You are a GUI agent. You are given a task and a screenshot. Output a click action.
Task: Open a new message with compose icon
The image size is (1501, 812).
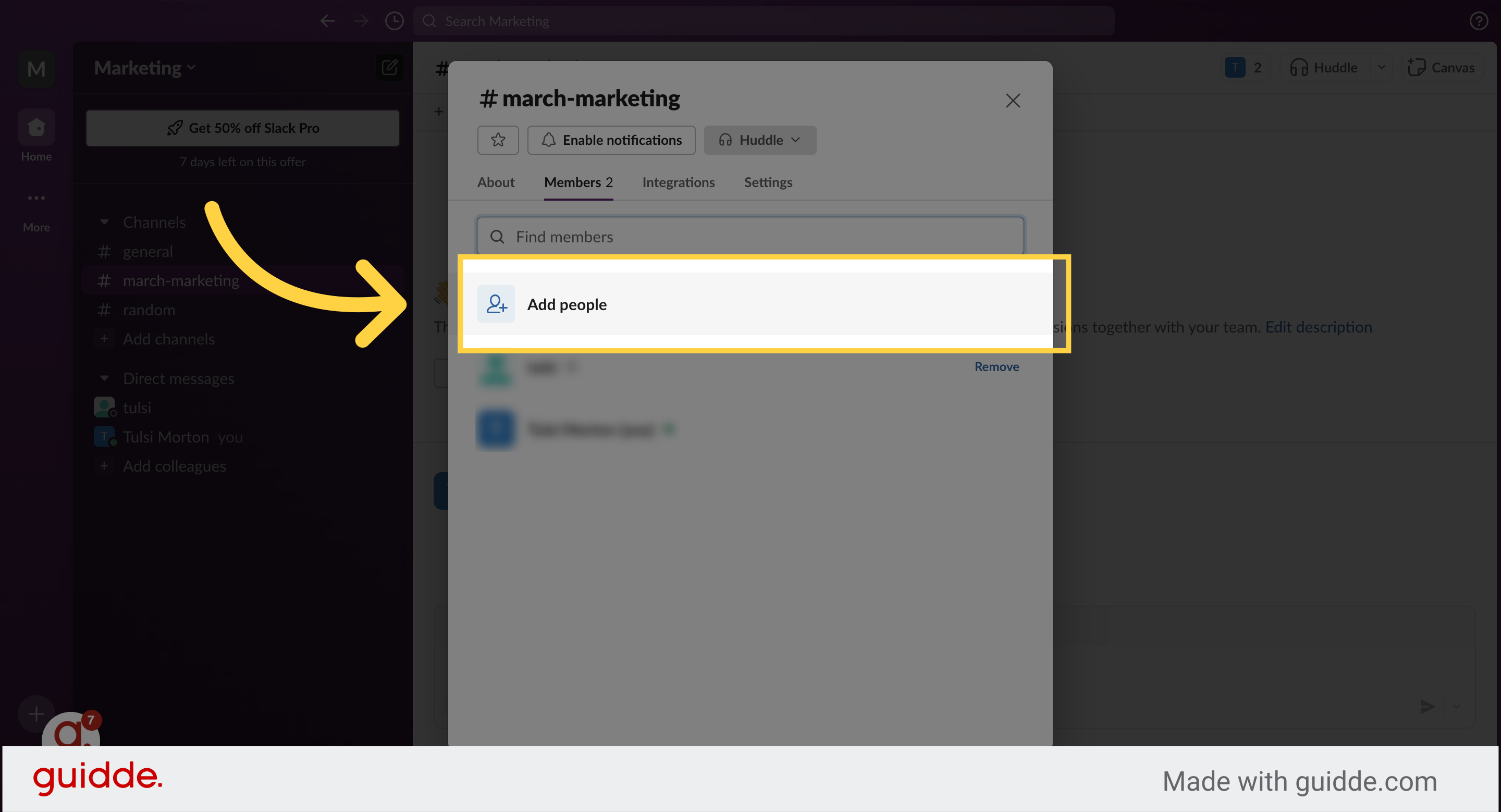(389, 68)
